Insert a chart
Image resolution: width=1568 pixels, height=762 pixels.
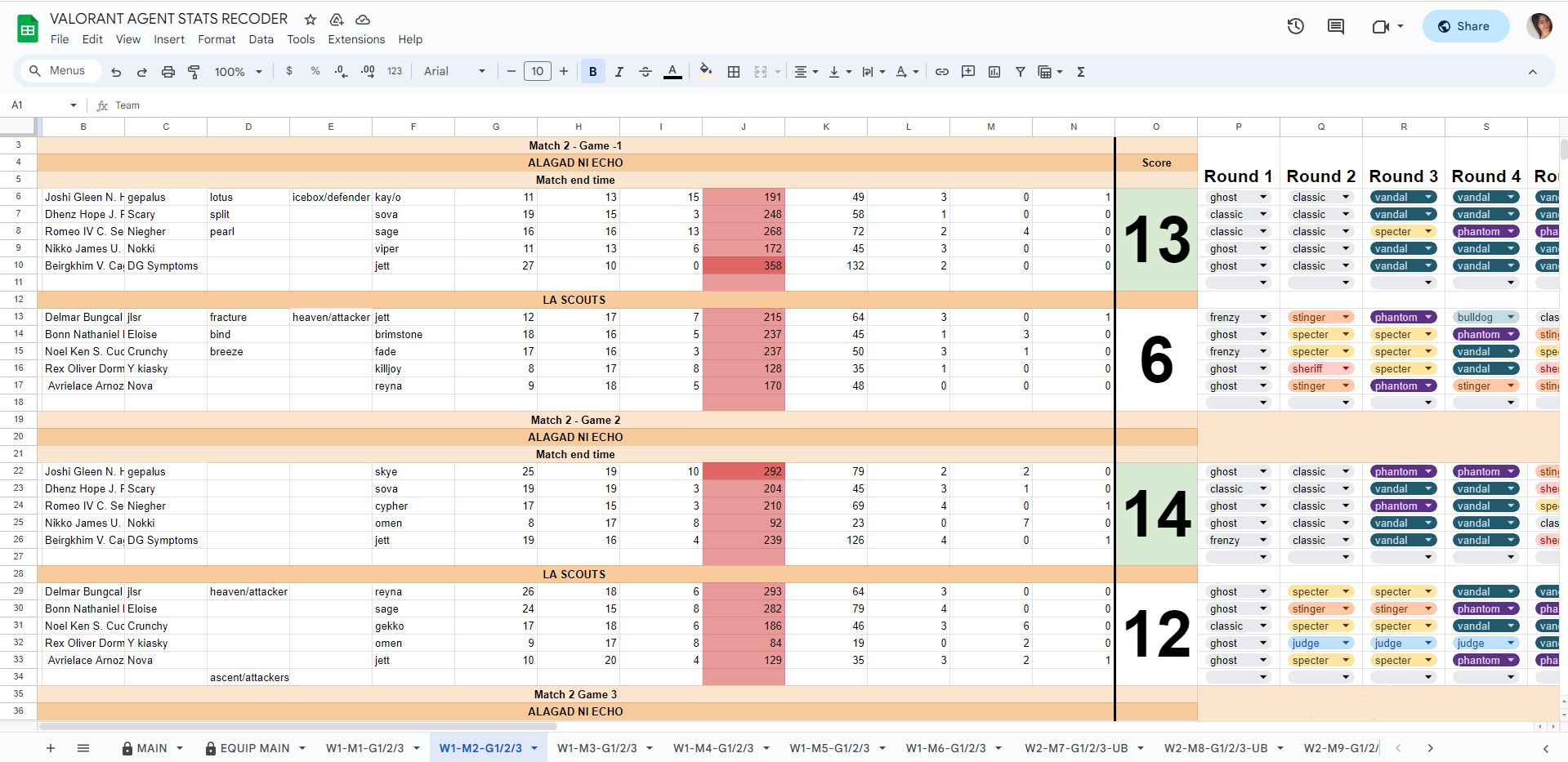coord(994,72)
